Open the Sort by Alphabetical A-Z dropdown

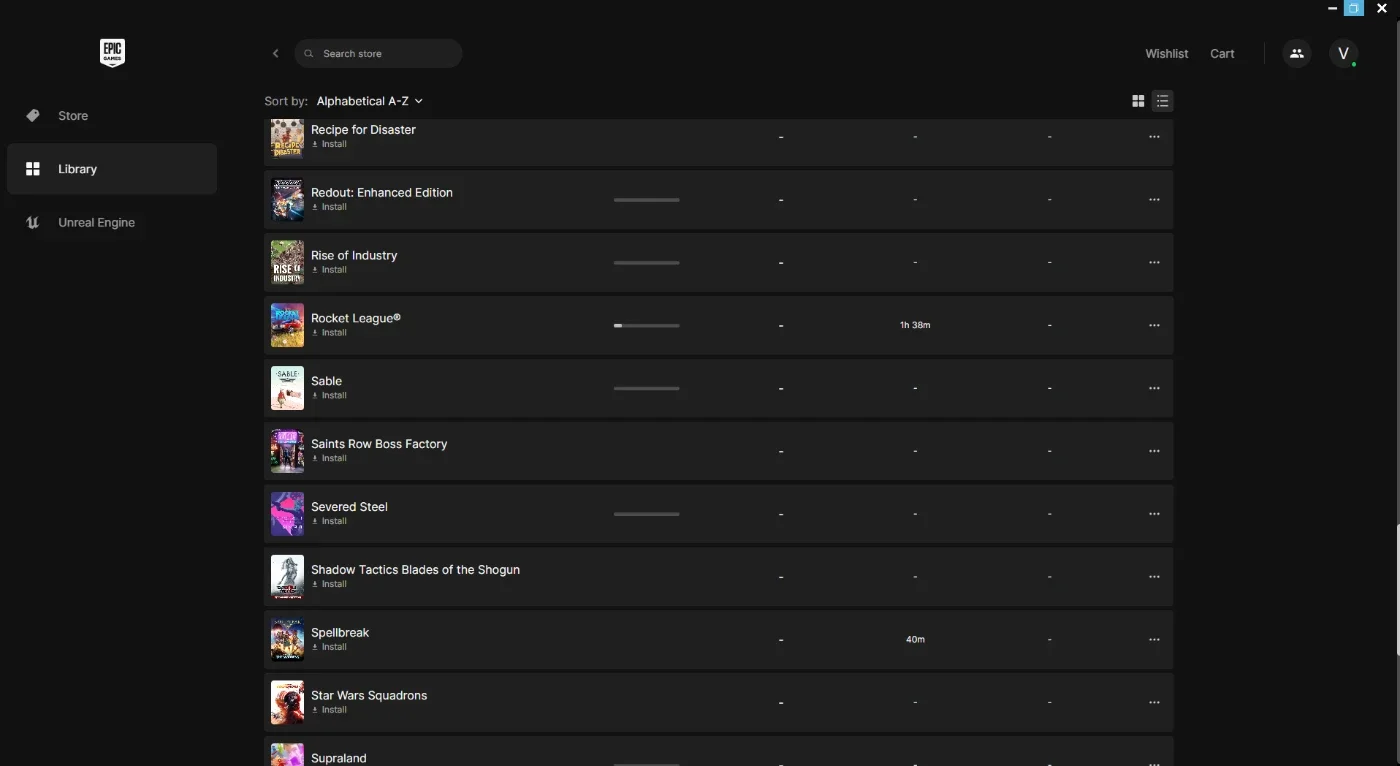pyautogui.click(x=369, y=101)
